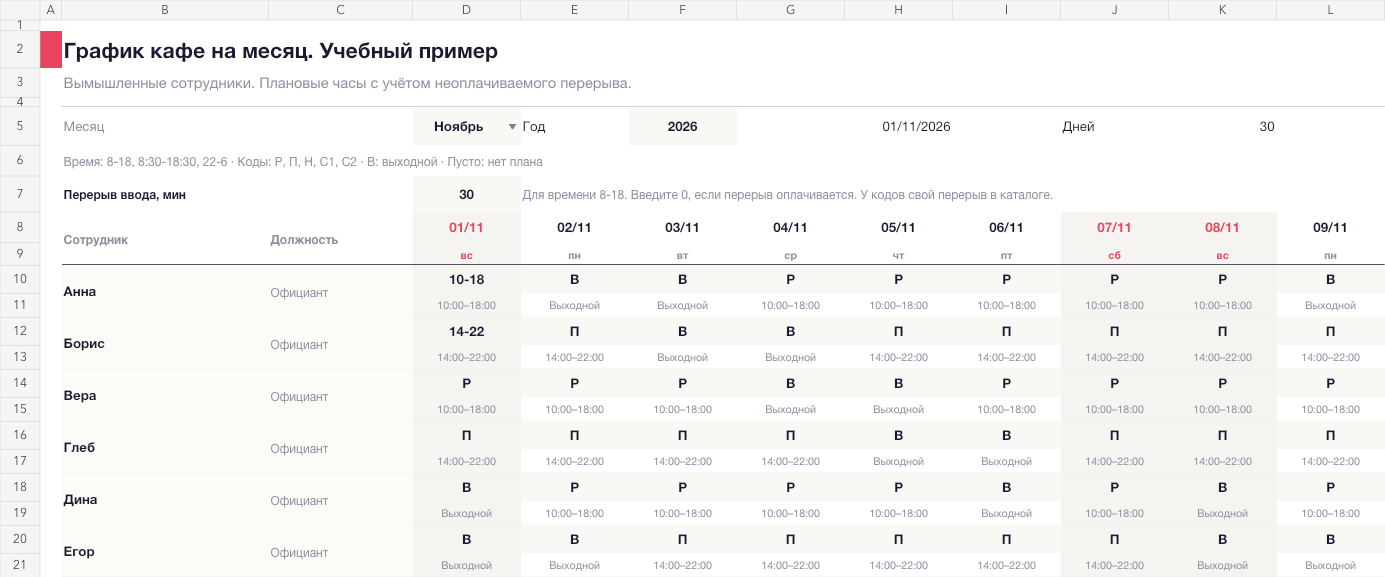Select row header 5
The image size is (1385, 577).
pyautogui.click(x=20, y=127)
